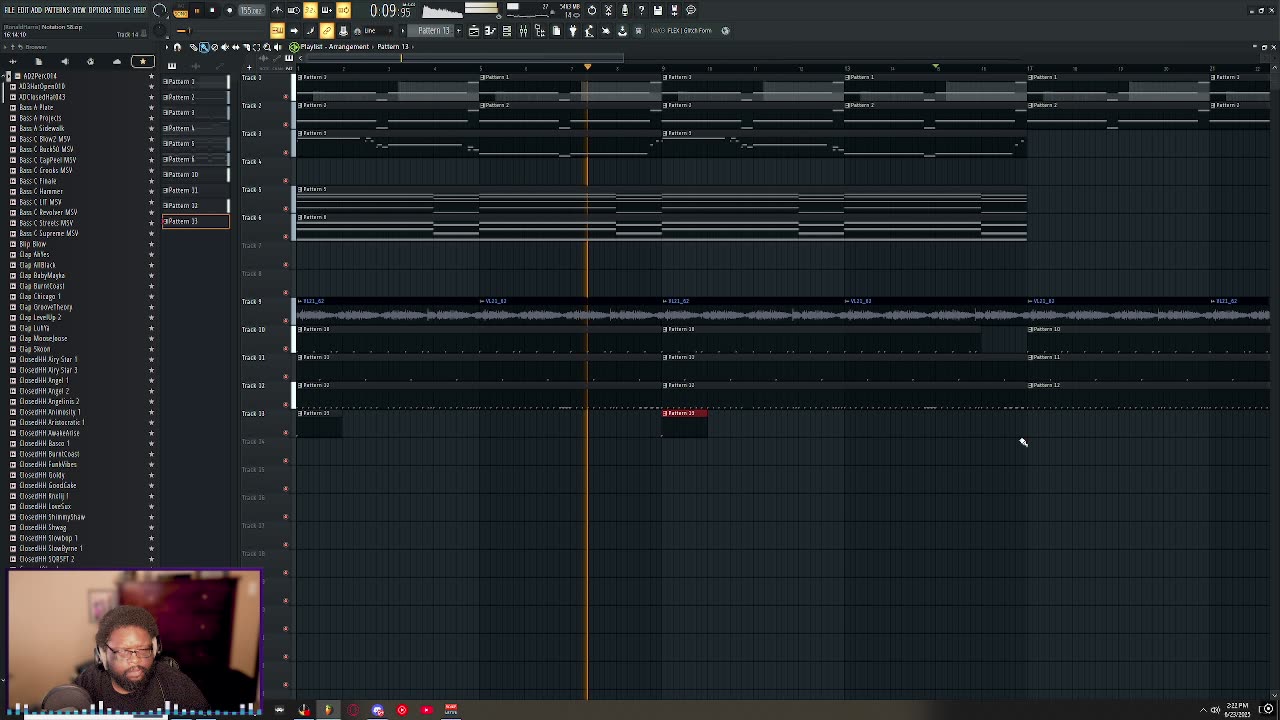1280x720 pixels.
Task: Click the save project disk icon
Action: pos(658,10)
